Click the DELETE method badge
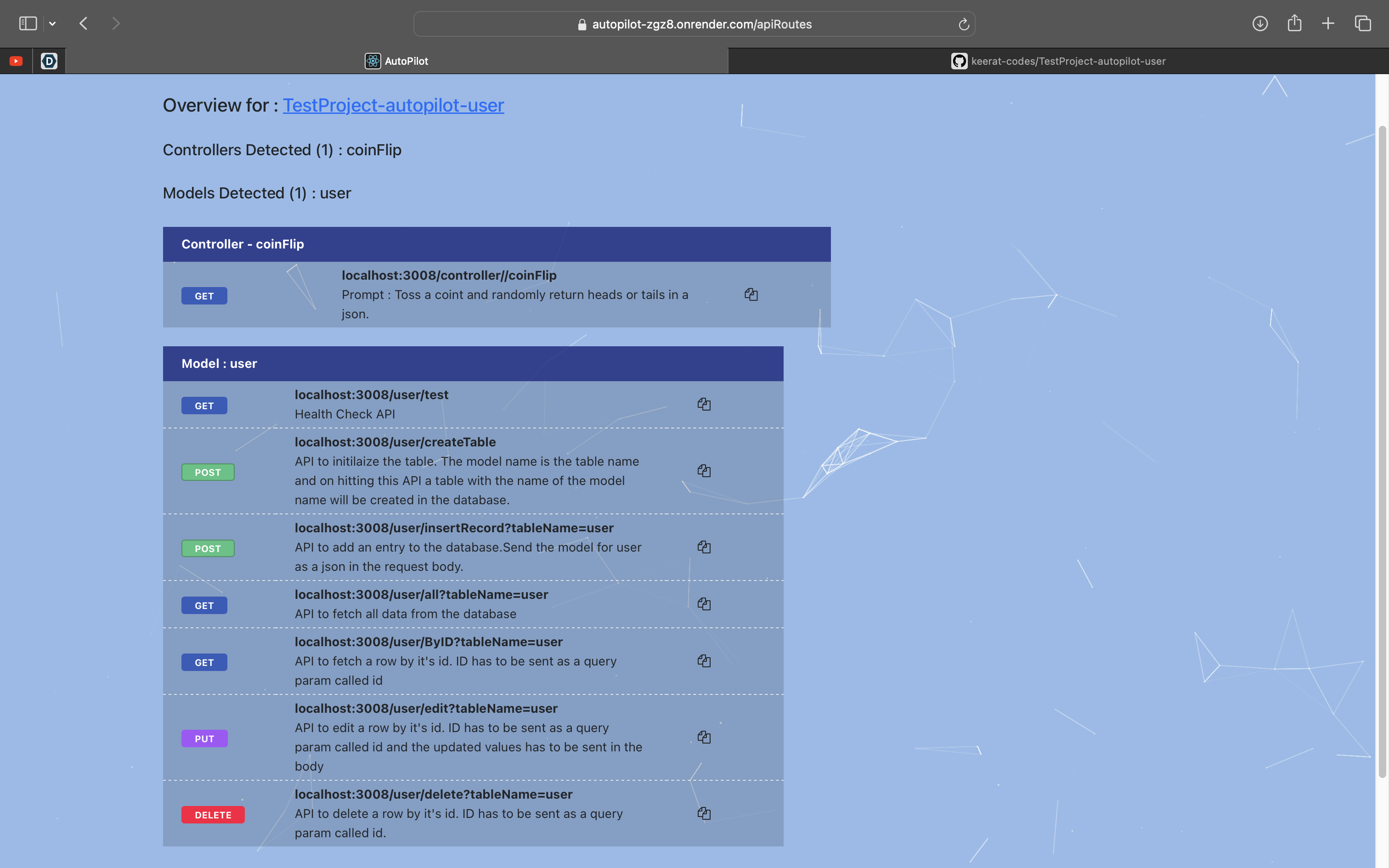 pyautogui.click(x=213, y=815)
